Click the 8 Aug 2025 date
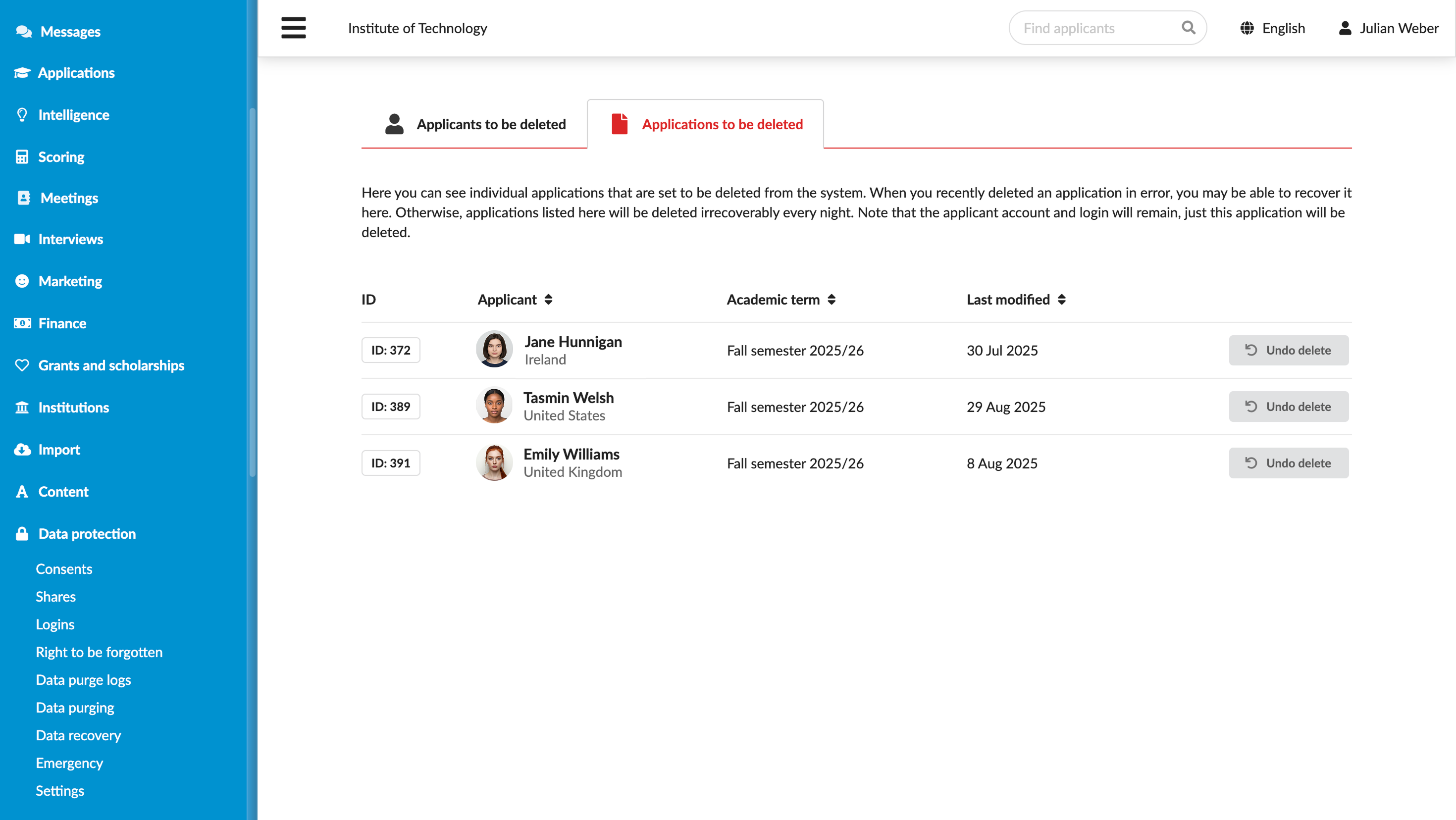 [1002, 463]
